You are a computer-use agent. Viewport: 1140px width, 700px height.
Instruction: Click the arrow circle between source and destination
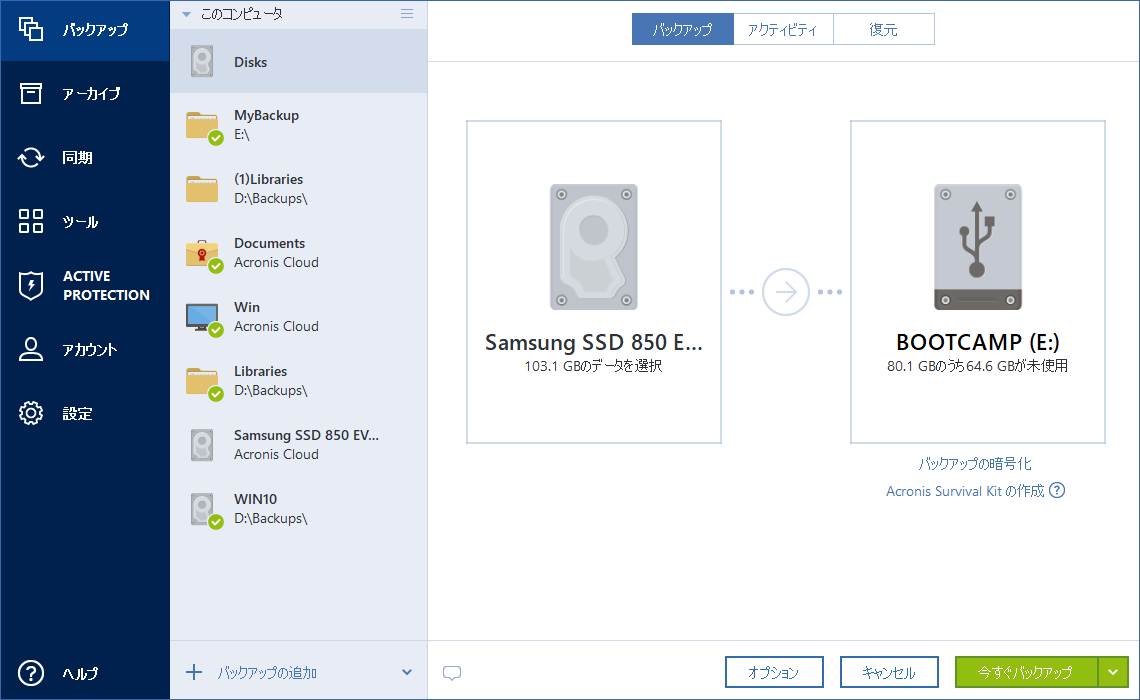[785, 292]
